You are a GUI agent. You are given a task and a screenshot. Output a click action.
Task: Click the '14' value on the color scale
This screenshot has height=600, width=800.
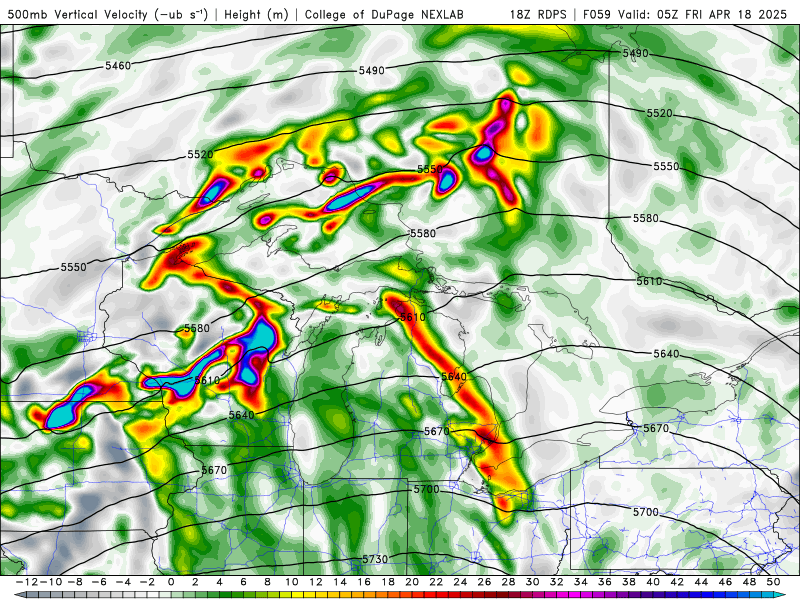click(340, 582)
